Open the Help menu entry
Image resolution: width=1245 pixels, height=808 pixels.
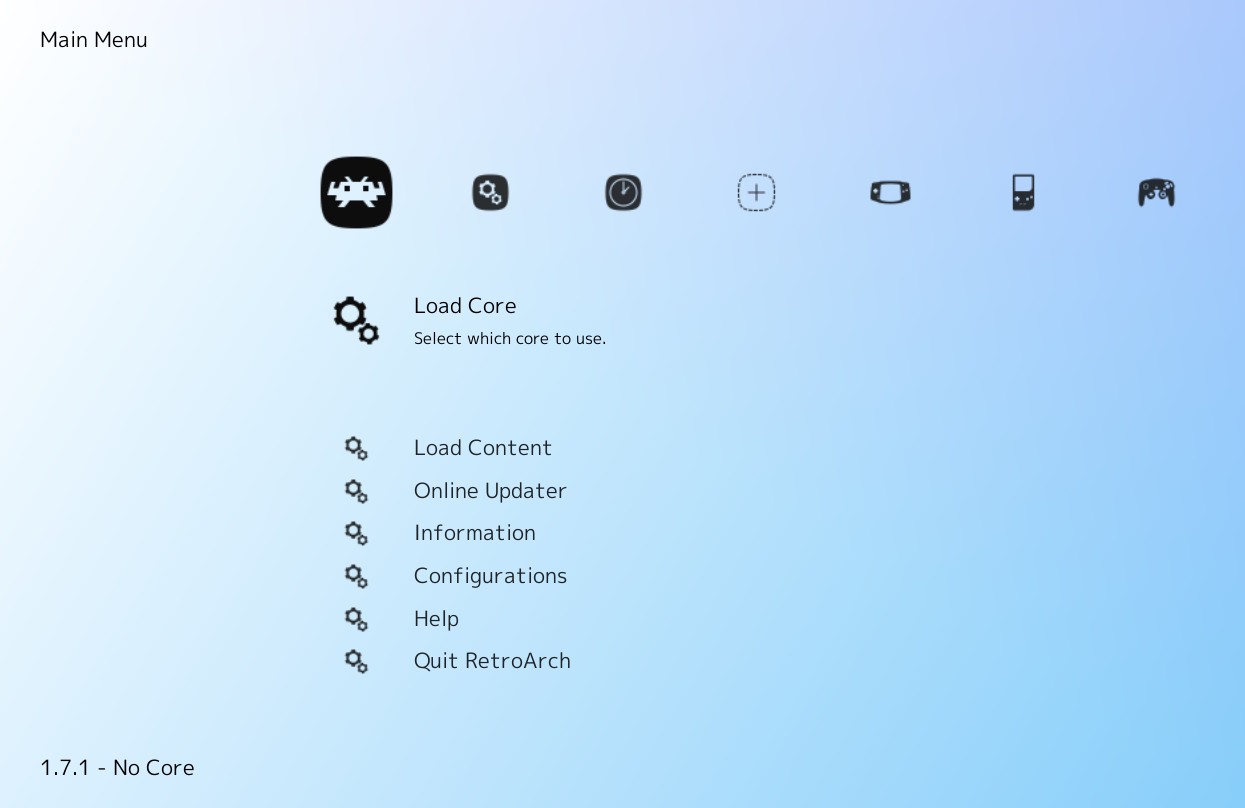pos(436,619)
